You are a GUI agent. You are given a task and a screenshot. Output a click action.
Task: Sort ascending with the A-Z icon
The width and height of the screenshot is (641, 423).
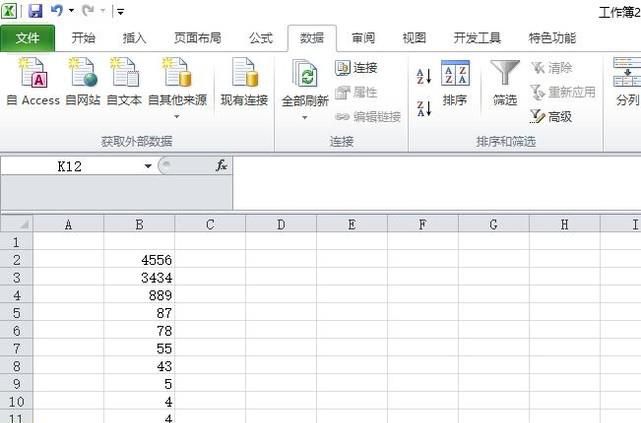tap(424, 76)
